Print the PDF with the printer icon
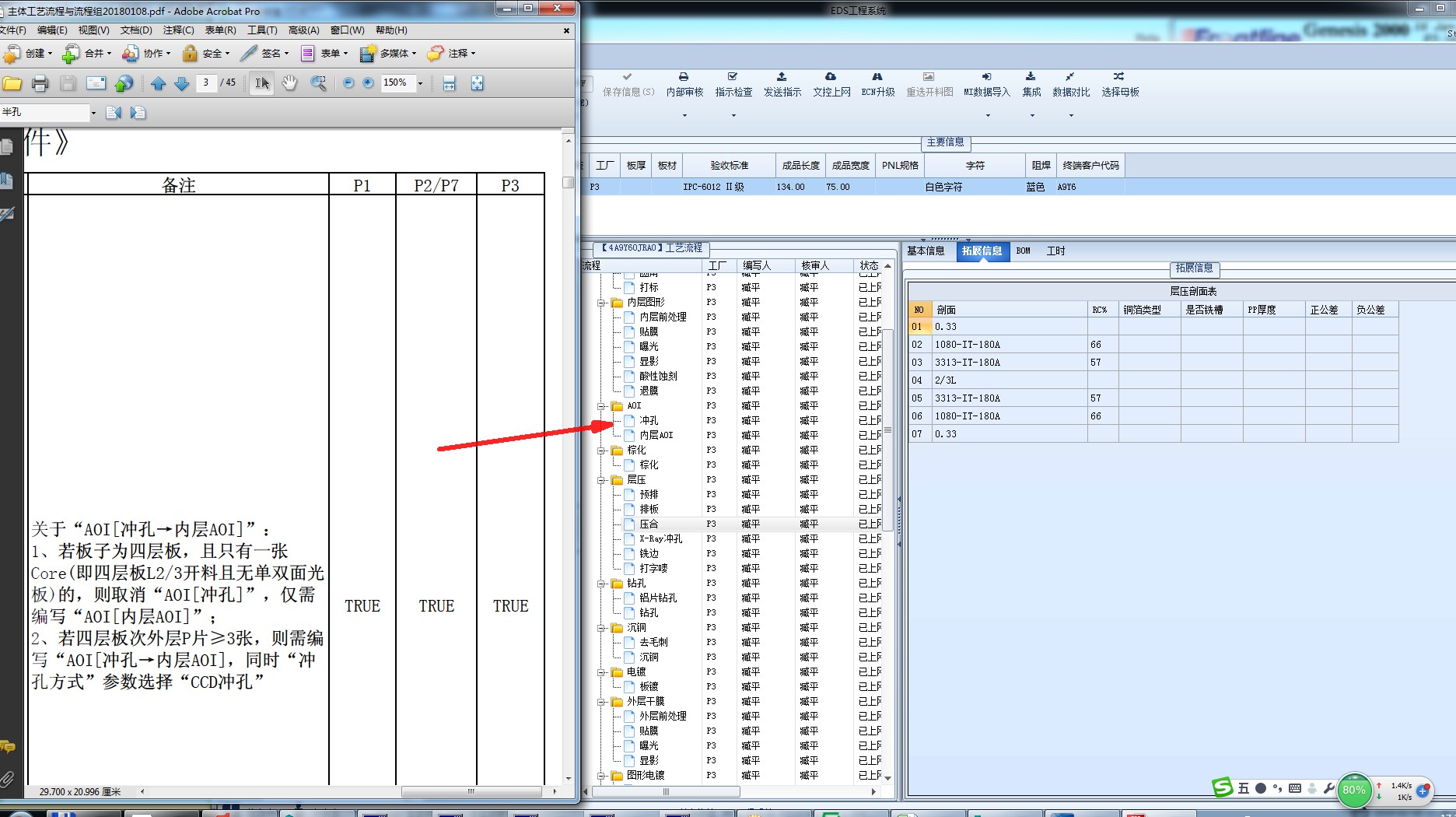 point(40,83)
